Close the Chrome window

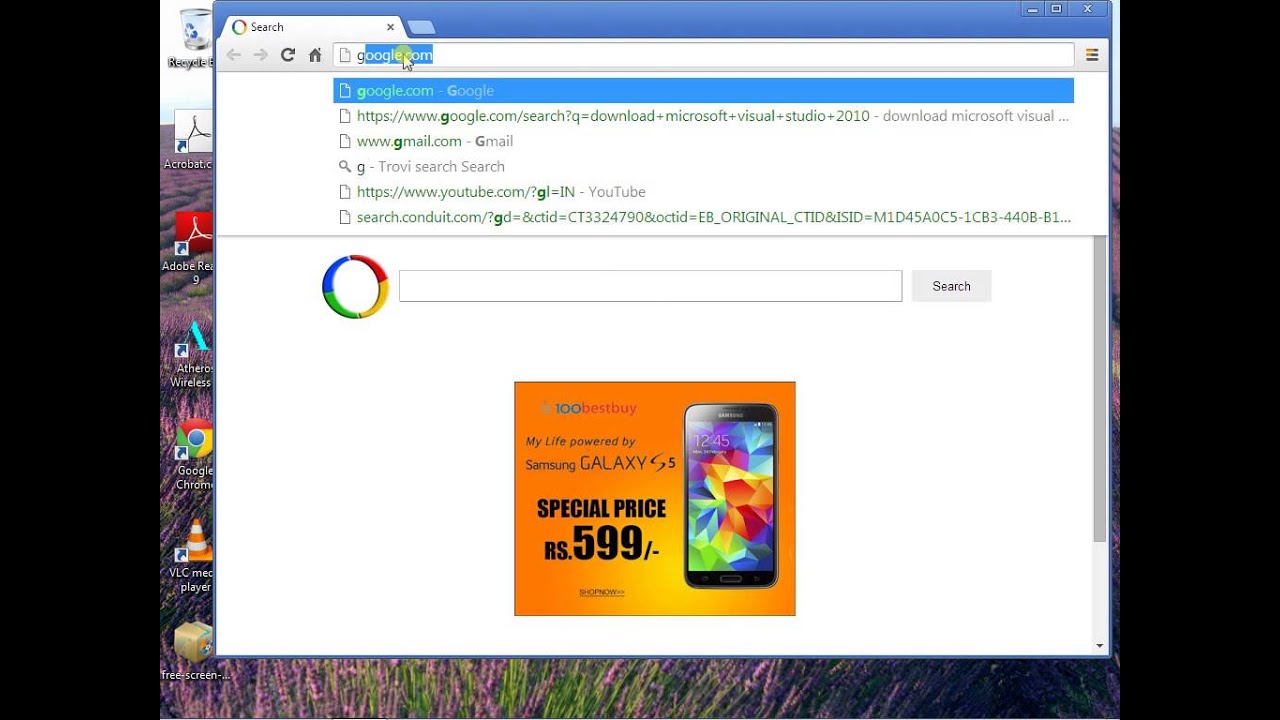[1089, 9]
